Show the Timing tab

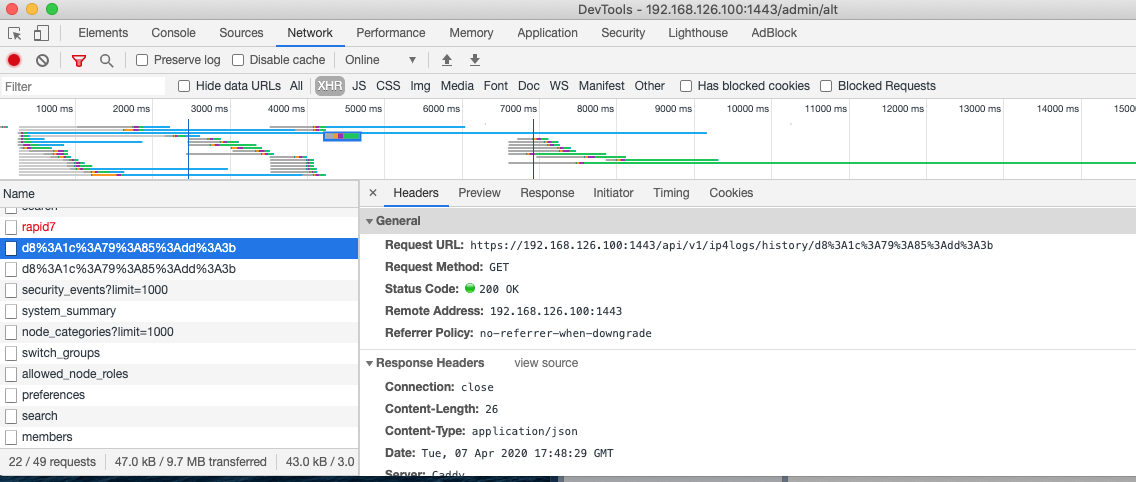(x=672, y=193)
